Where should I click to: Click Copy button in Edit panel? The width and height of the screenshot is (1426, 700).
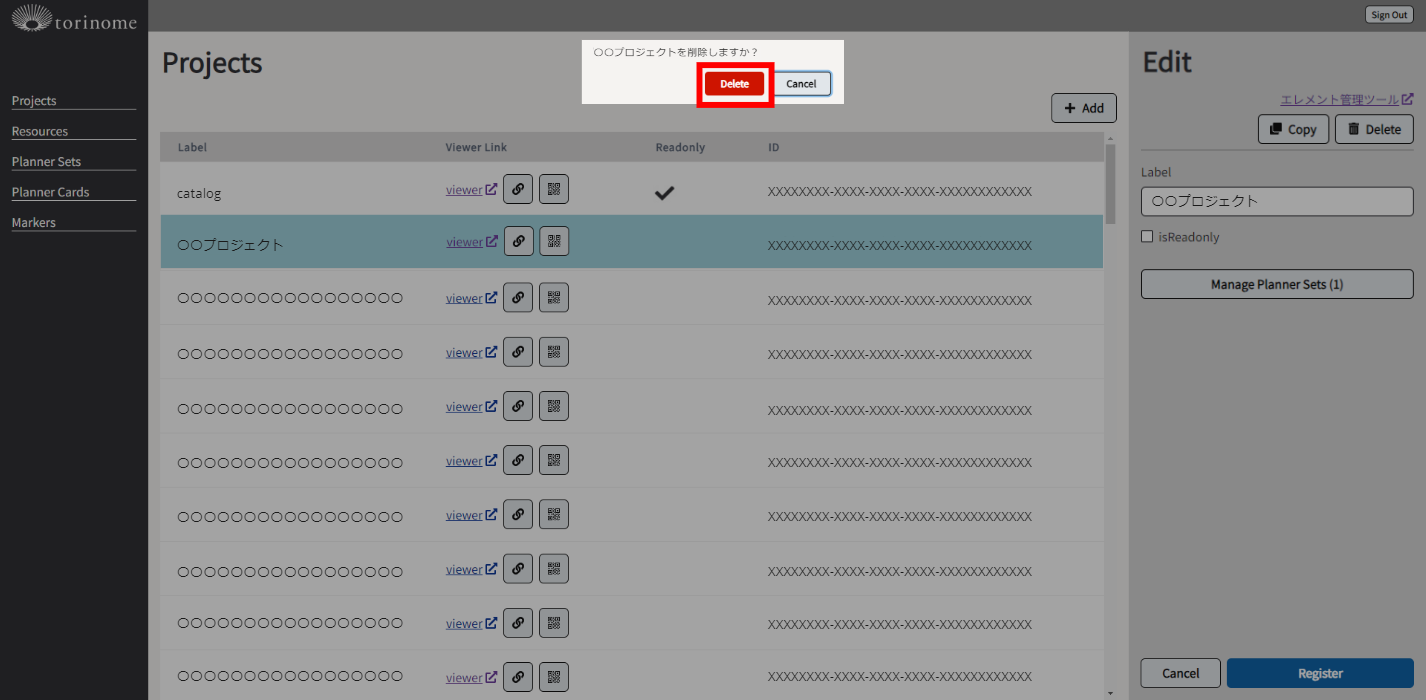[1293, 129]
